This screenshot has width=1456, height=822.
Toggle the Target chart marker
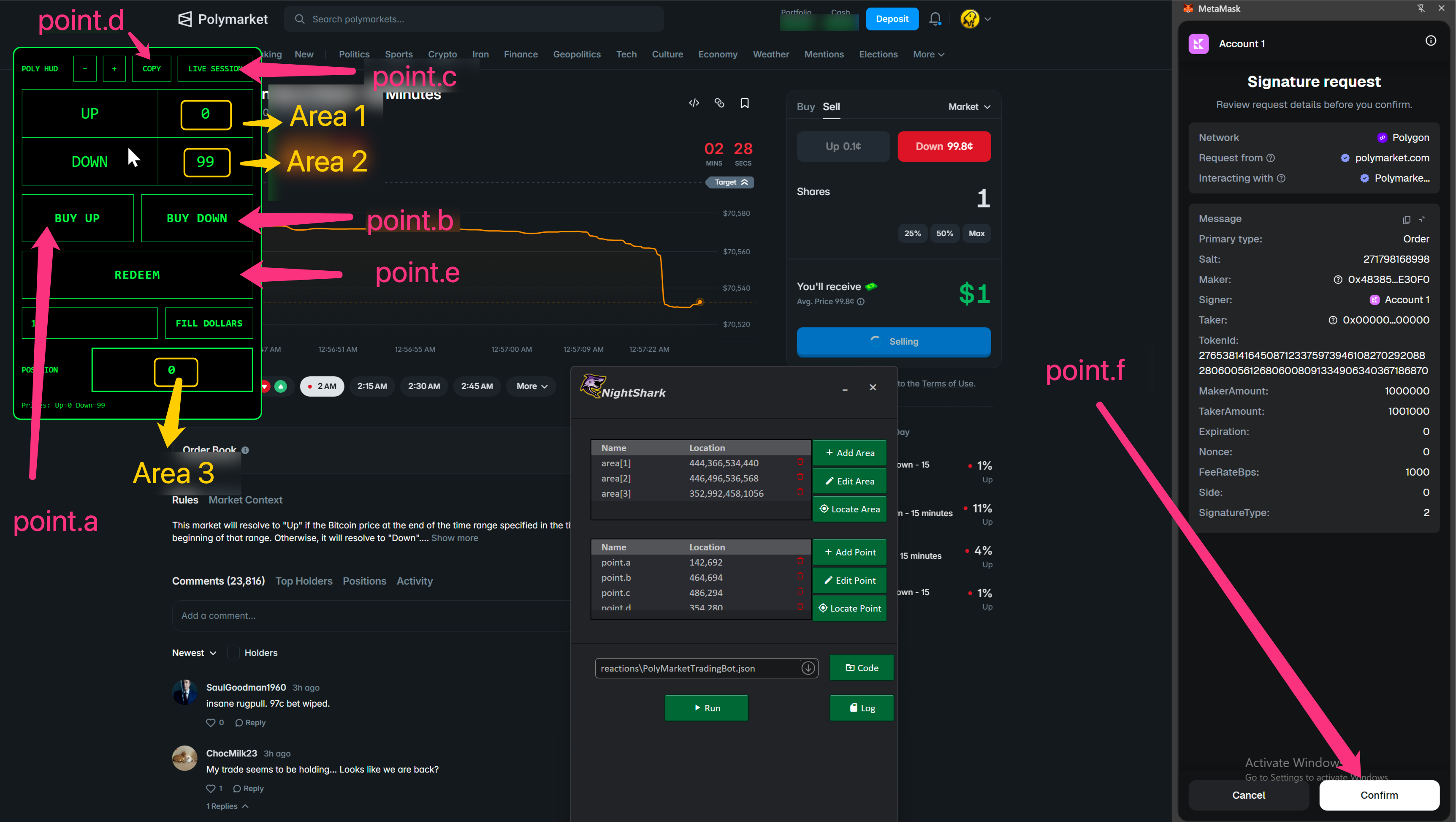(x=730, y=182)
